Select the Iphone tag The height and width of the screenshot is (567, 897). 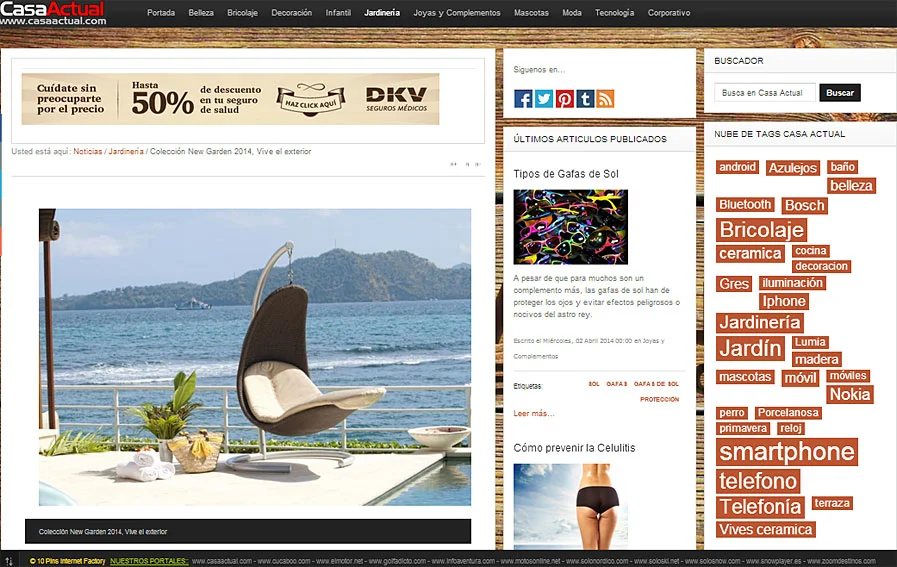click(784, 301)
